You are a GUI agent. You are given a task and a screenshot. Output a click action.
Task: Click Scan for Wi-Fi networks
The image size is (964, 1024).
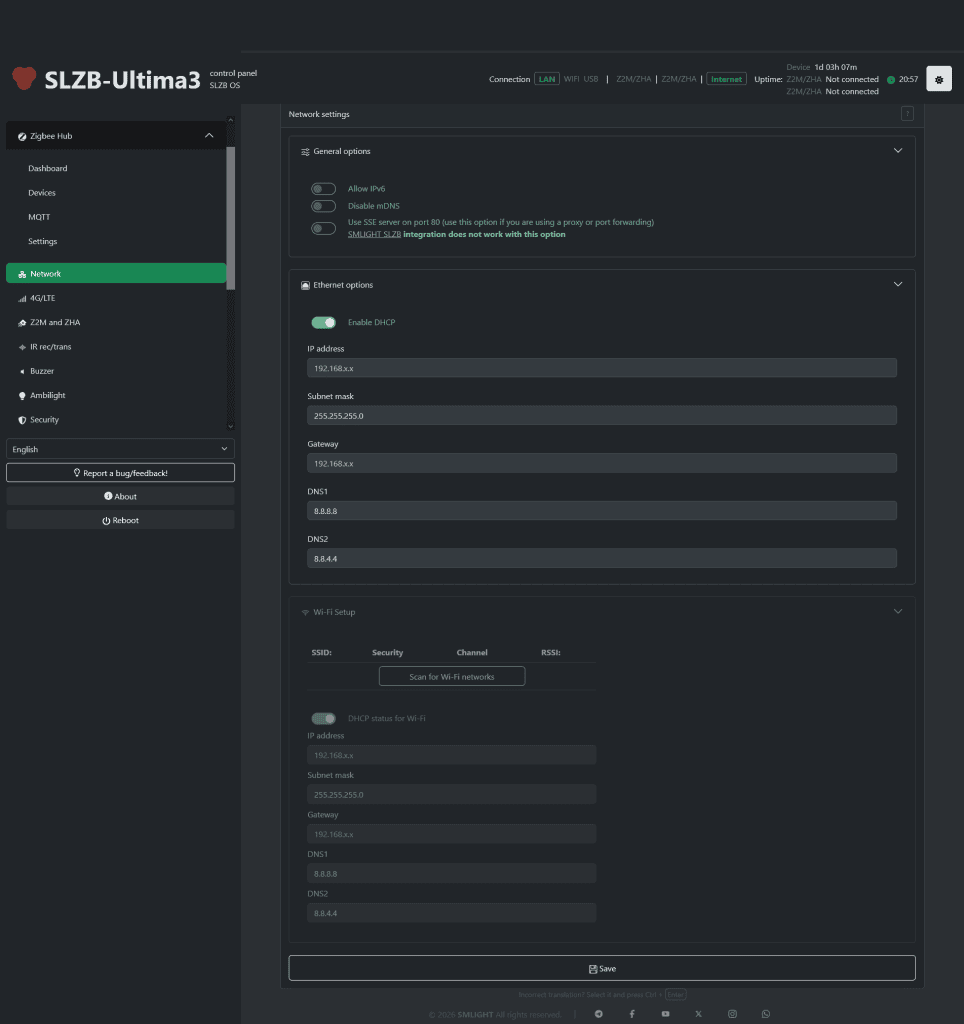tap(452, 677)
